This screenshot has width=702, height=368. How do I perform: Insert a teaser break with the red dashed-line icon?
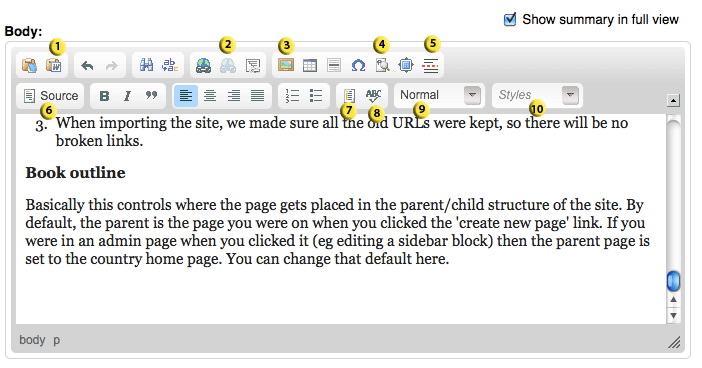(430, 66)
